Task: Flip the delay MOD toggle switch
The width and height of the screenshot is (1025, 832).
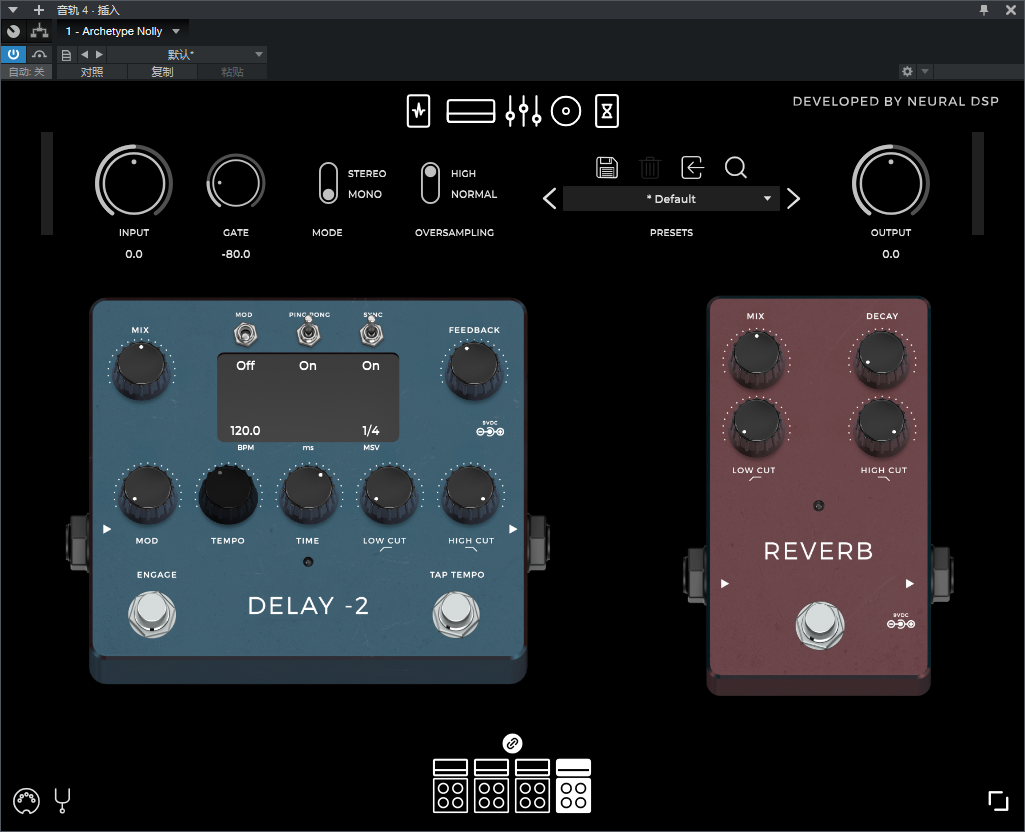Action: pos(244,335)
